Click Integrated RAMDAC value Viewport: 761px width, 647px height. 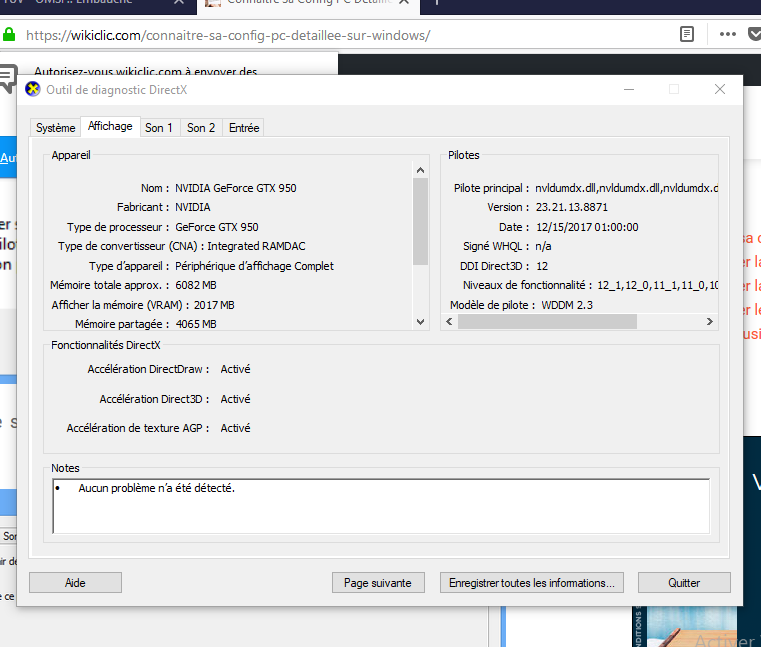click(256, 246)
